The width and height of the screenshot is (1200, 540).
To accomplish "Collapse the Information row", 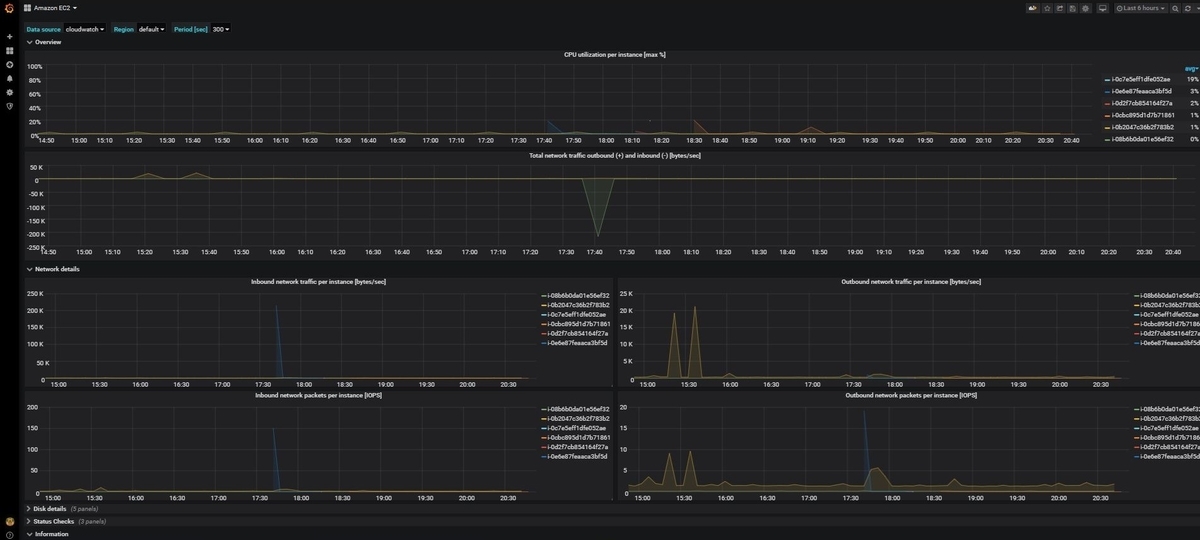I will tap(48, 534).
